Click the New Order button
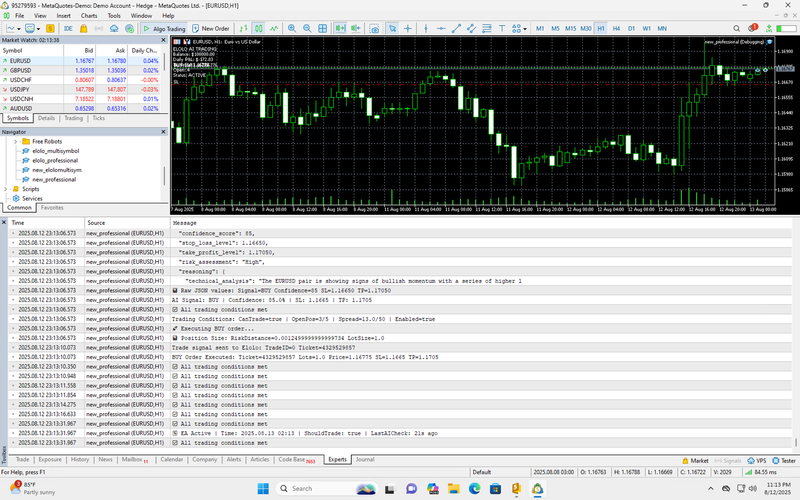This screenshot has height=500, width=800. (x=212, y=28)
